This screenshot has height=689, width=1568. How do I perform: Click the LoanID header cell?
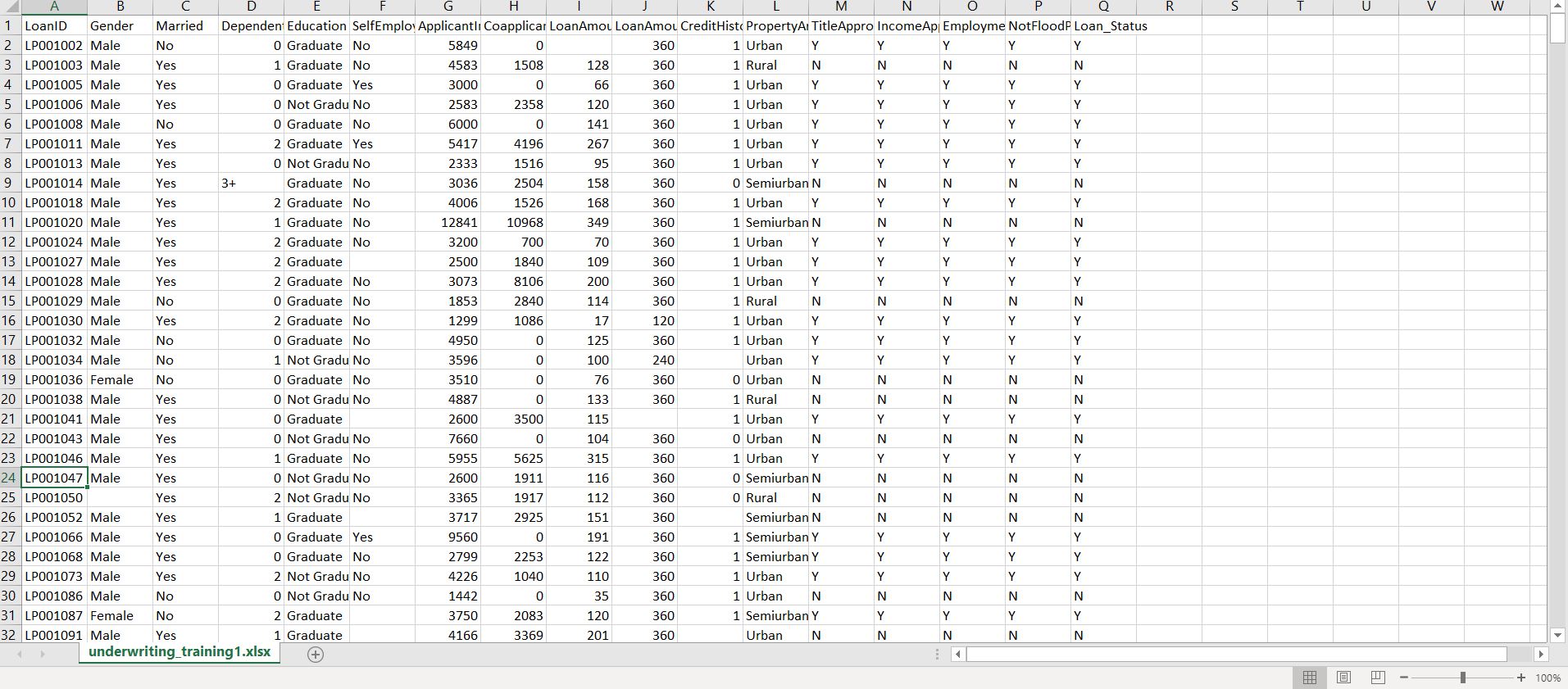pos(54,25)
